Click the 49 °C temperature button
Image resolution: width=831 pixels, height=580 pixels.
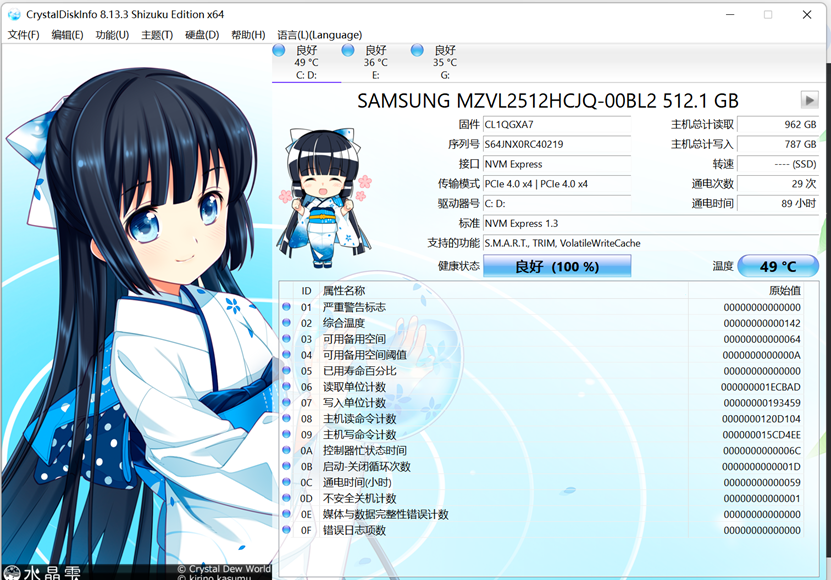(x=778, y=266)
